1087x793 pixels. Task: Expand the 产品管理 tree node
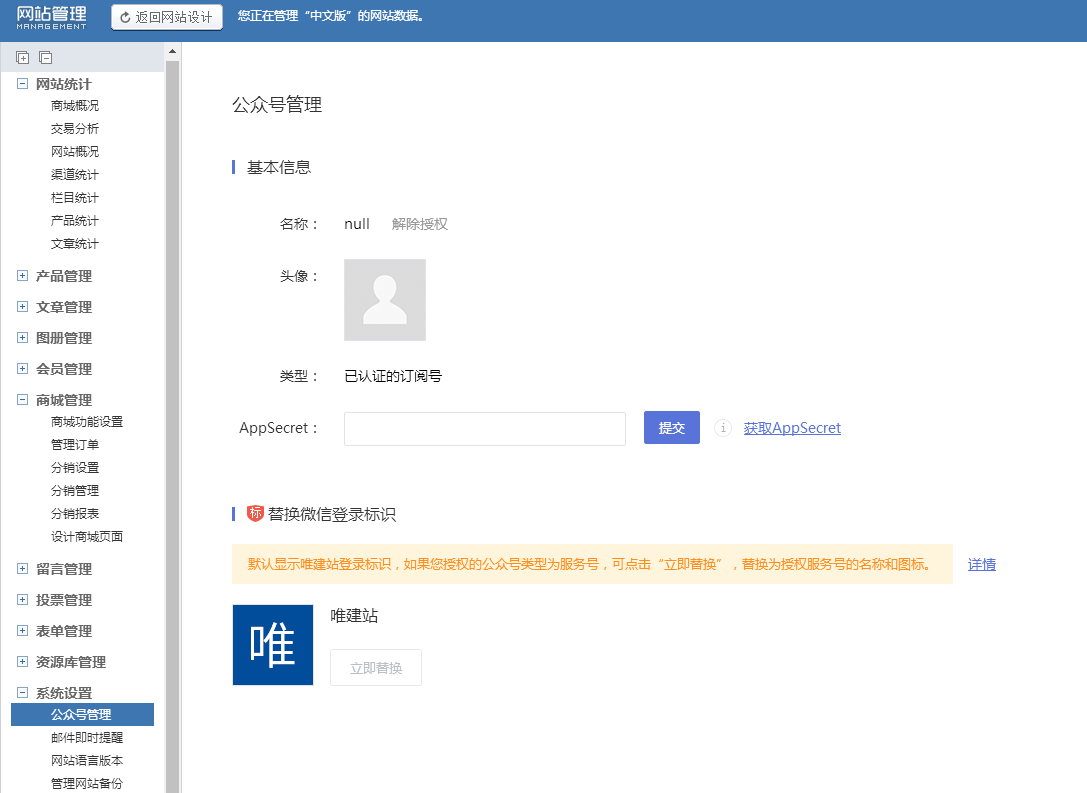(x=22, y=276)
